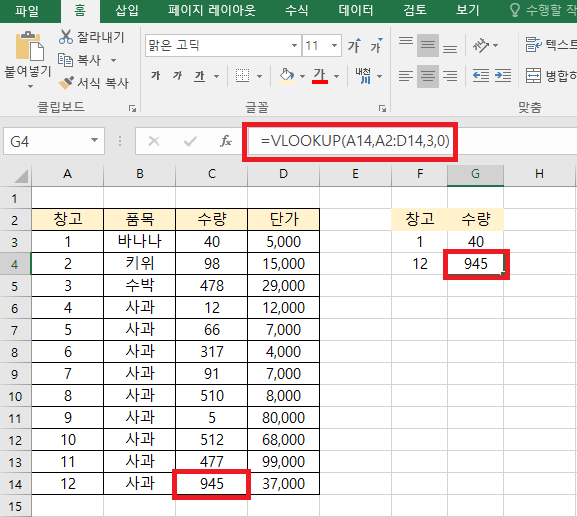Click phonetic guide (내천) icon
This screenshot has width=577, height=517.
pos(363,76)
